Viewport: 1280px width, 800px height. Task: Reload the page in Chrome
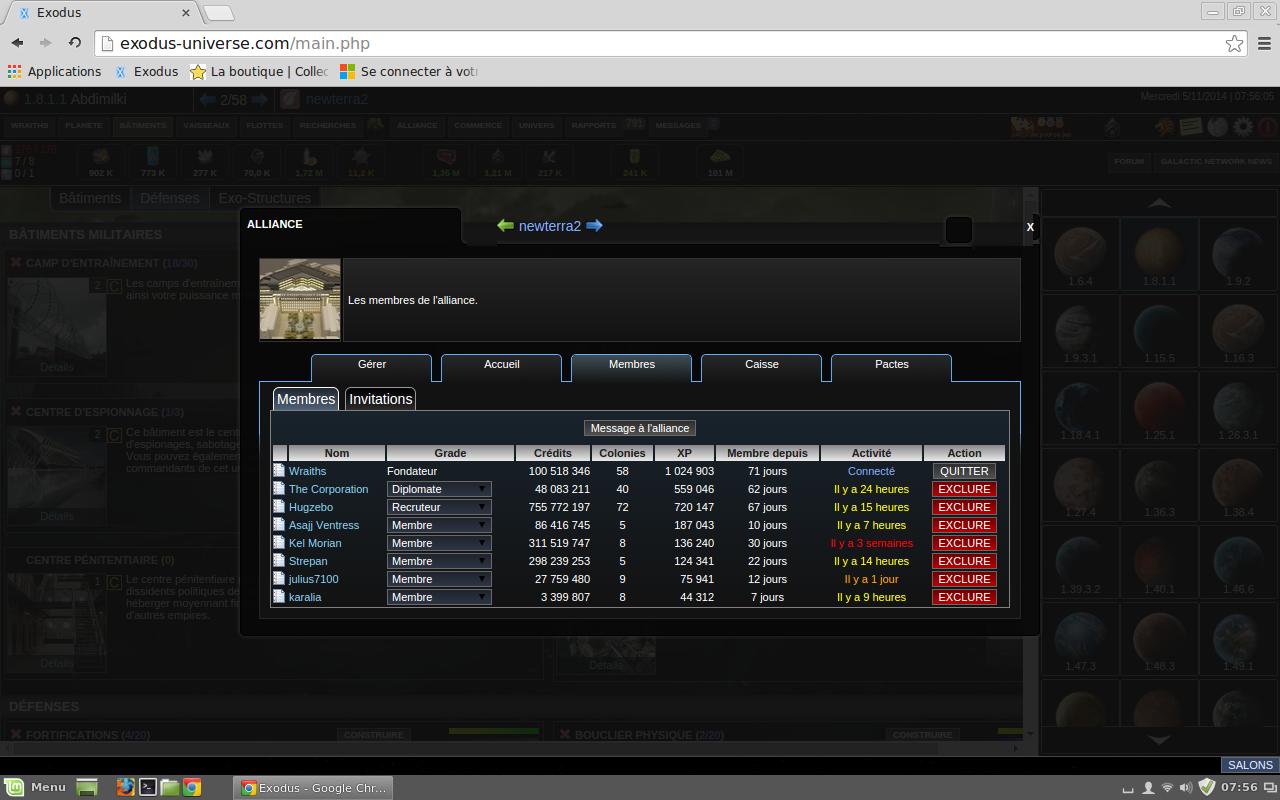(x=74, y=43)
